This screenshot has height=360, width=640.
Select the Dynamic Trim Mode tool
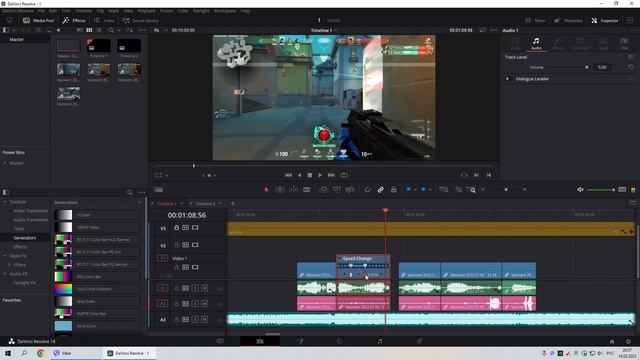pyautogui.click(x=293, y=189)
